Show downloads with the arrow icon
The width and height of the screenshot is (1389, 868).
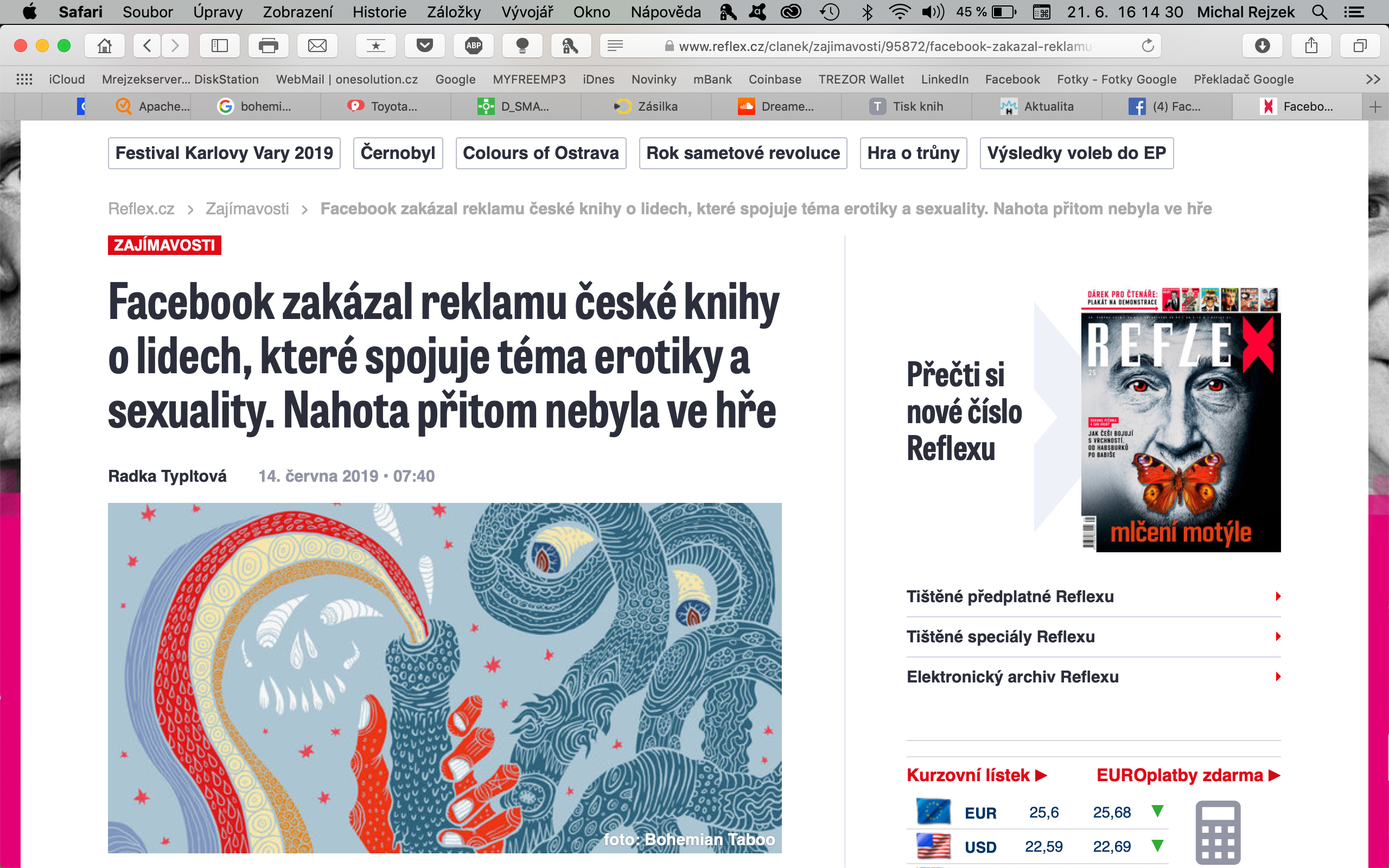tap(1262, 46)
